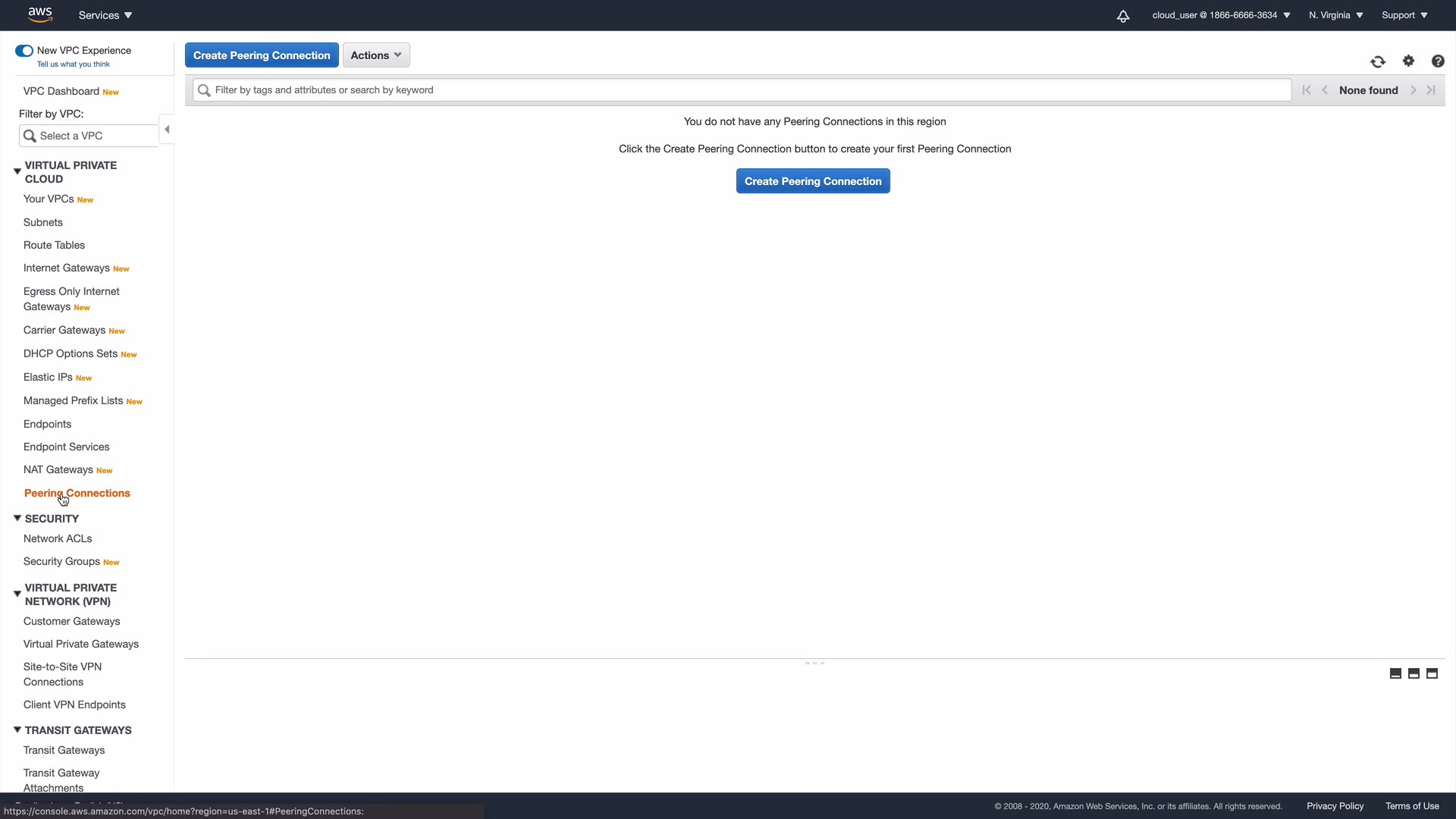Select the split pane layout icon

[x=1414, y=673]
